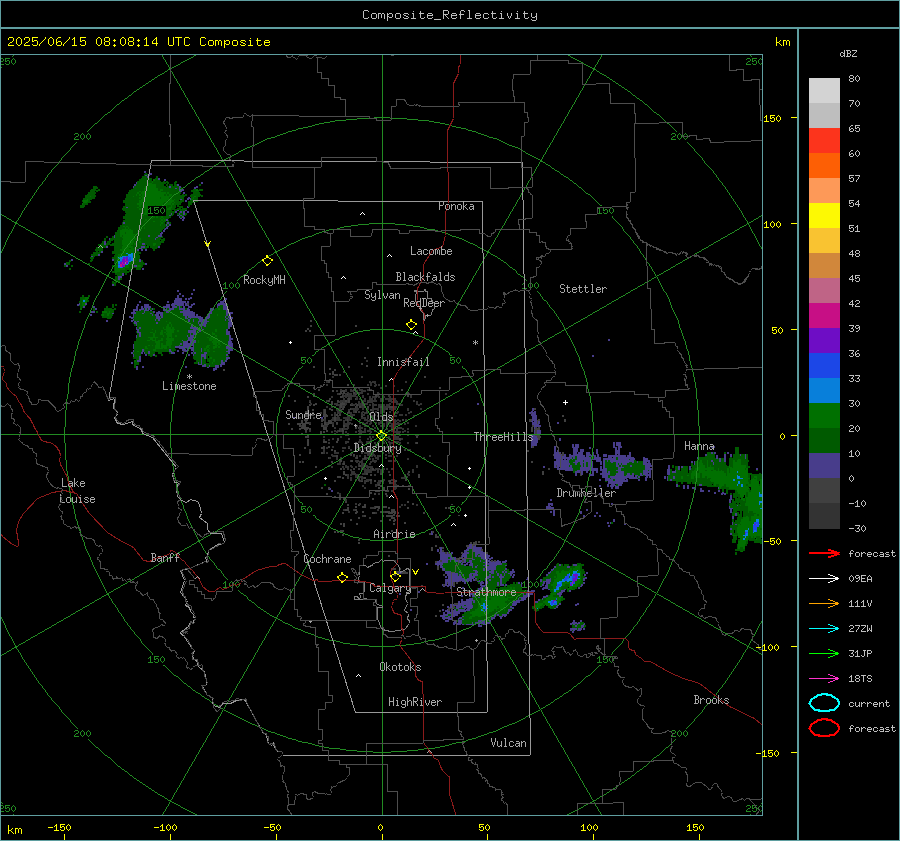Click the orange 111V arrow icon

(x=824, y=603)
